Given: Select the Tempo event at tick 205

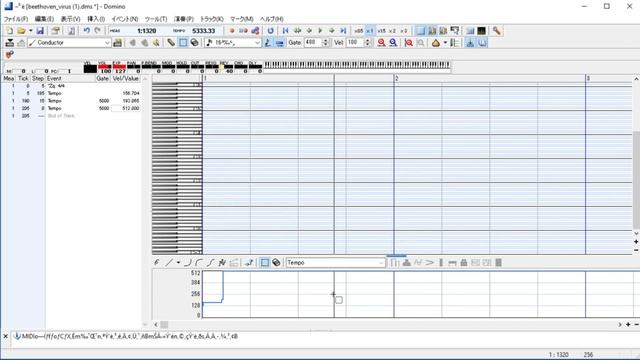Looking at the screenshot, I should (x=73, y=108).
